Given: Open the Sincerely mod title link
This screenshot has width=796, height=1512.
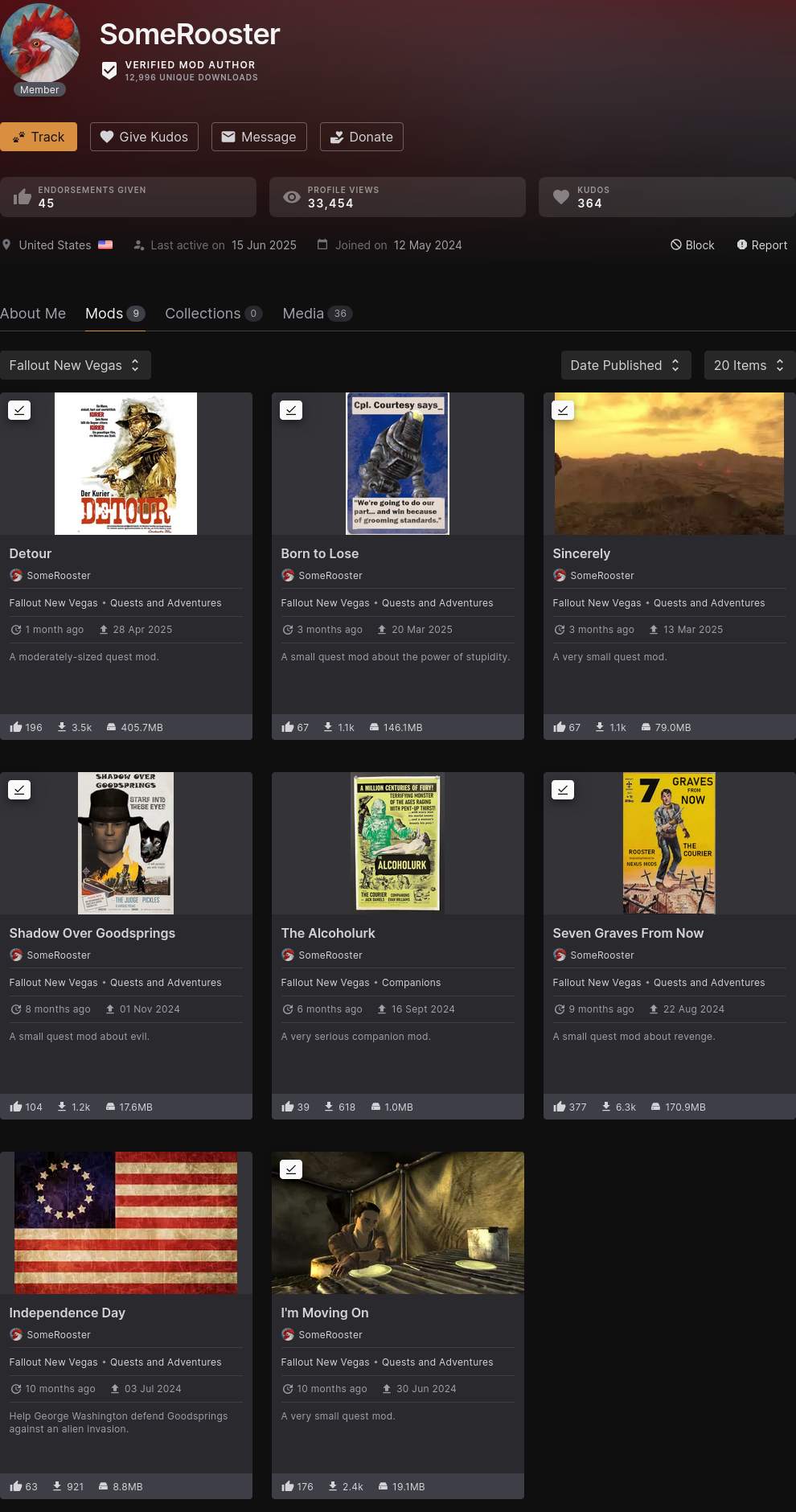Looking at the screenshot, I should point(581,553).
